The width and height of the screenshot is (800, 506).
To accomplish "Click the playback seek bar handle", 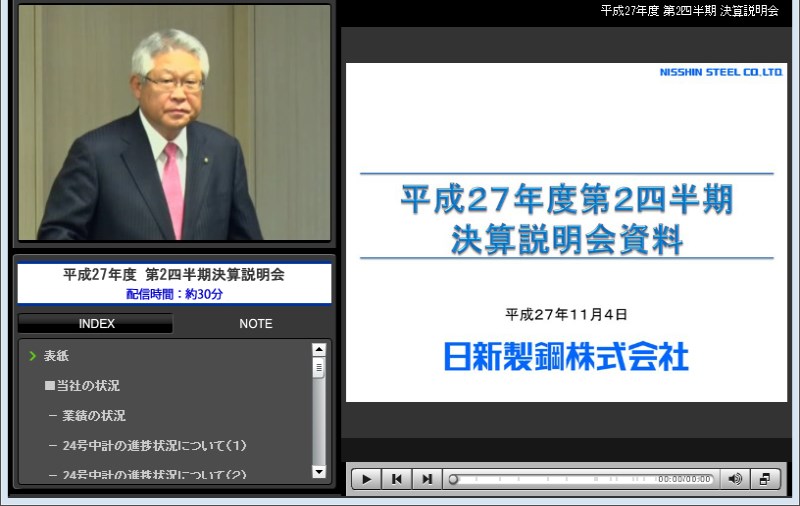I will (x=453, y=479).
